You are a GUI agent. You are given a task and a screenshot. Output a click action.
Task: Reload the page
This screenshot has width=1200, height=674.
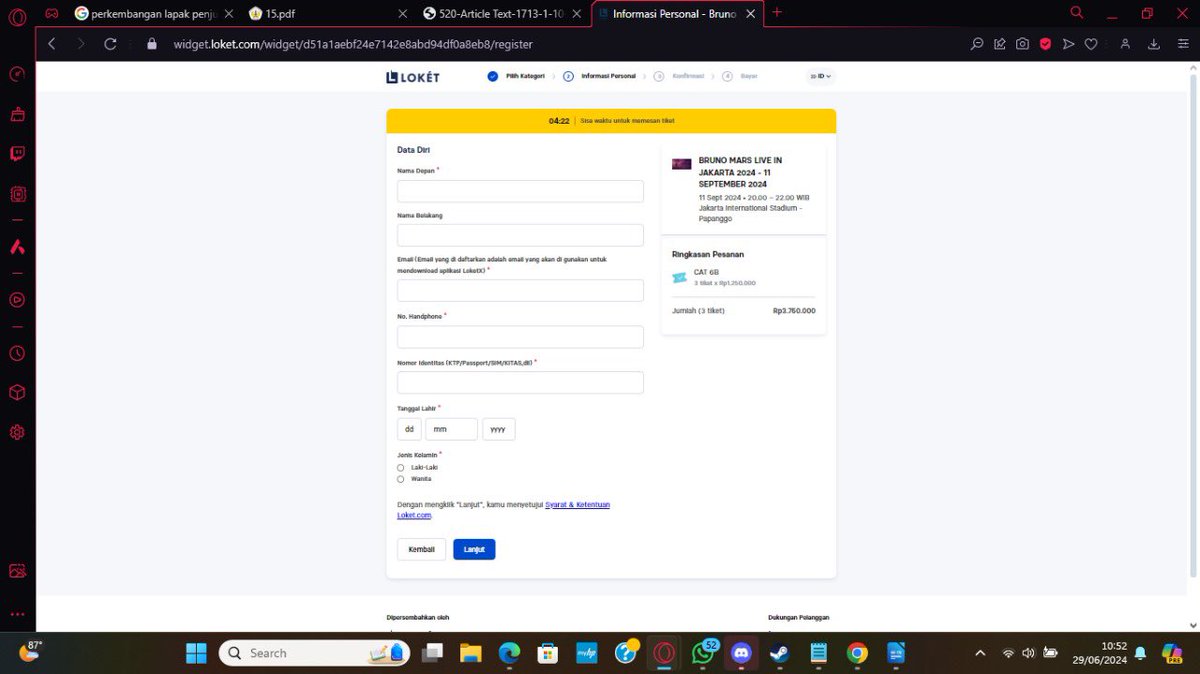tap(110, 44)
